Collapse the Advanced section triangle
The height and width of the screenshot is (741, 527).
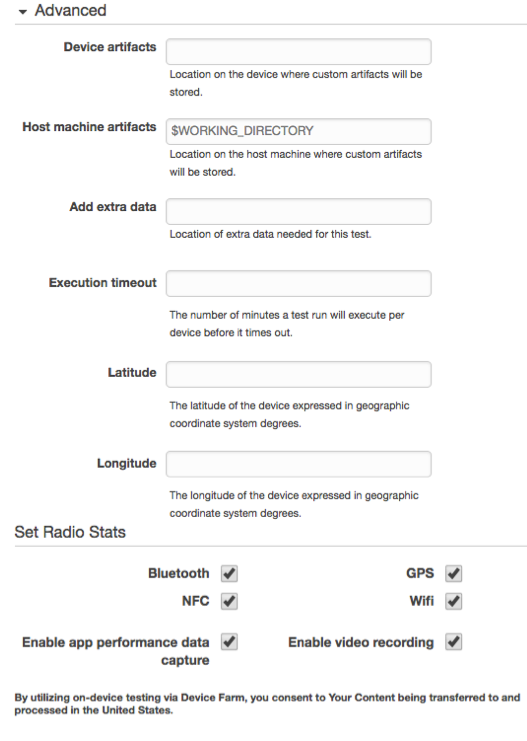pos(22,12)
